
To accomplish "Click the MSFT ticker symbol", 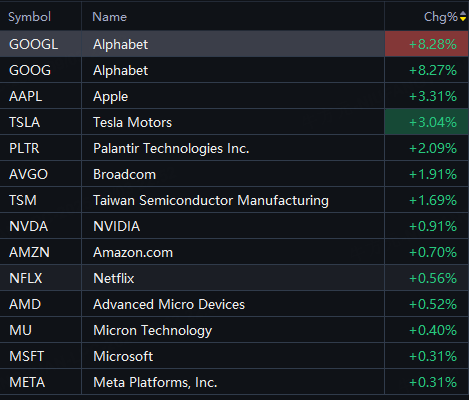I will click(x=27, y=356).
